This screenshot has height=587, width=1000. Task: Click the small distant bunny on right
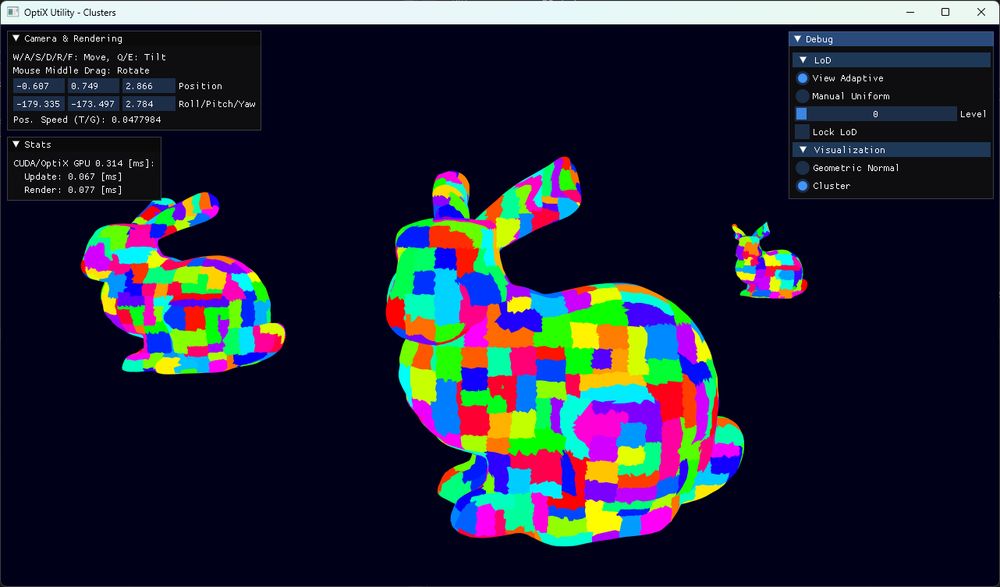coord(770,262)
